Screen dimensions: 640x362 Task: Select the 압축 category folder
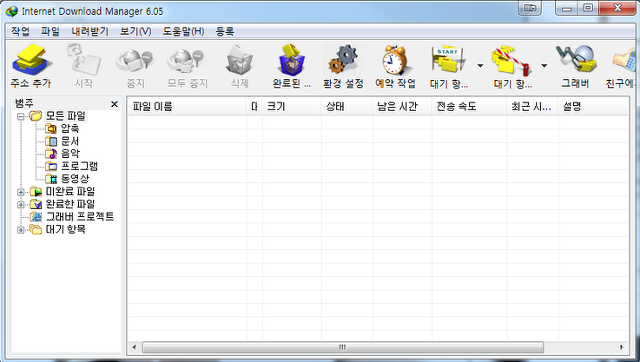pyautogui.click(x=70, y=129)
